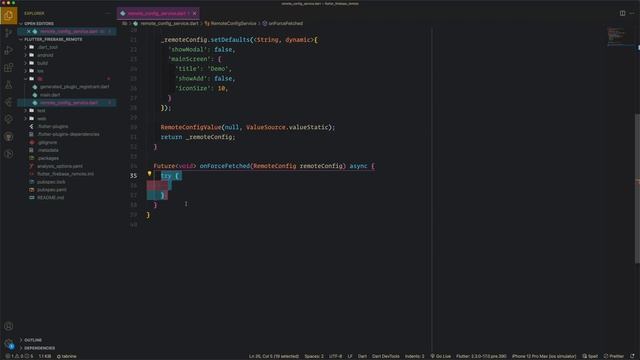640x360 pixels.
Task: Click the Ln, Col cursor position status
Action: (x=274, y=356)
